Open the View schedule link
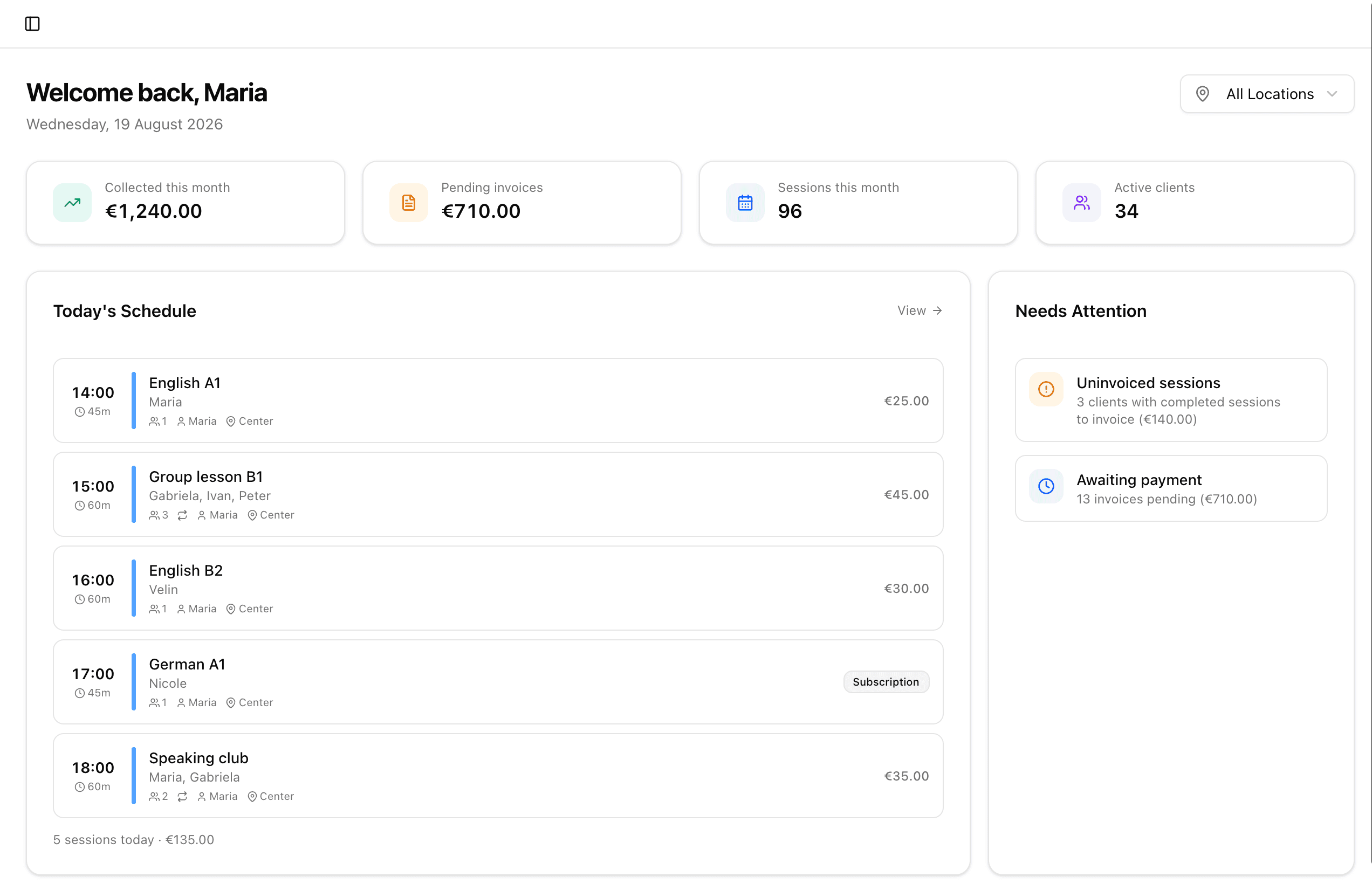Image resolution: width=1372 pixels, height=884 pixels. (920, 310)
